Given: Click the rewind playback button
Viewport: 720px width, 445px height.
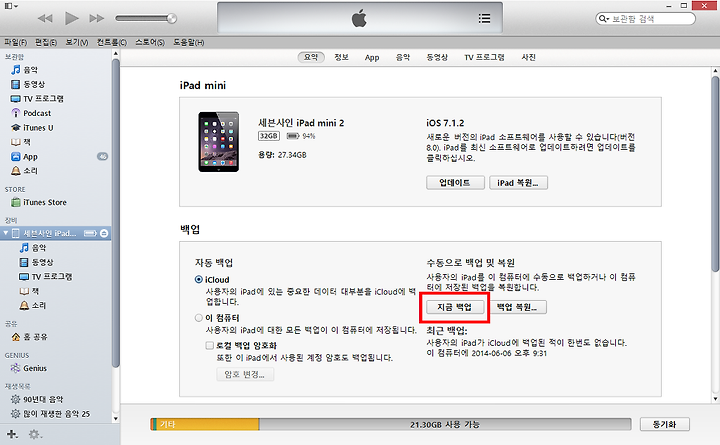Looking at the screenshot, I should click(45, 18).
